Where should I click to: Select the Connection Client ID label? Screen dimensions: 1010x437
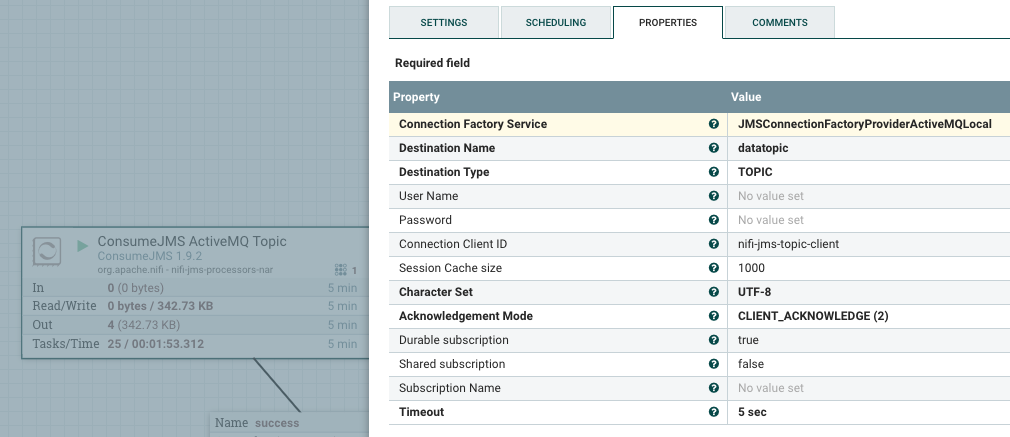(x=453, y=244)
